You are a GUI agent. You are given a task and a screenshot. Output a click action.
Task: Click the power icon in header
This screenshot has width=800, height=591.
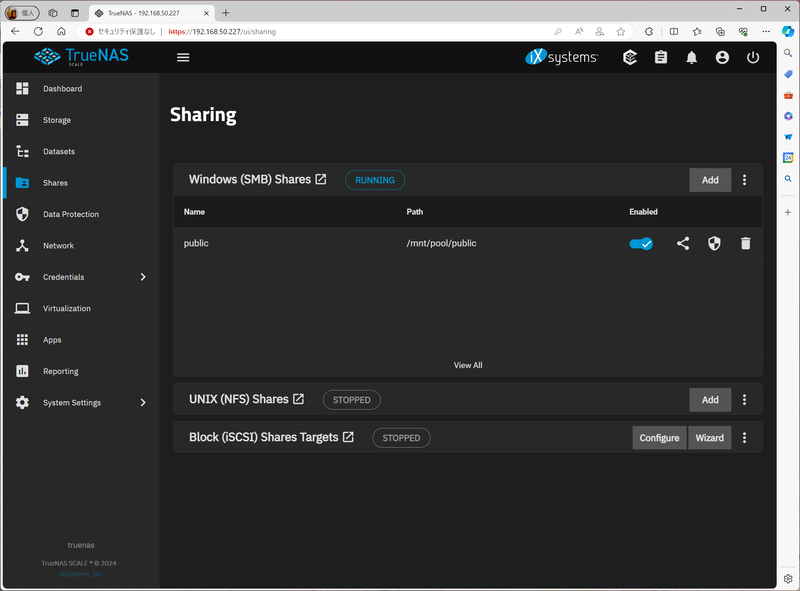click(x=753, y=58)
